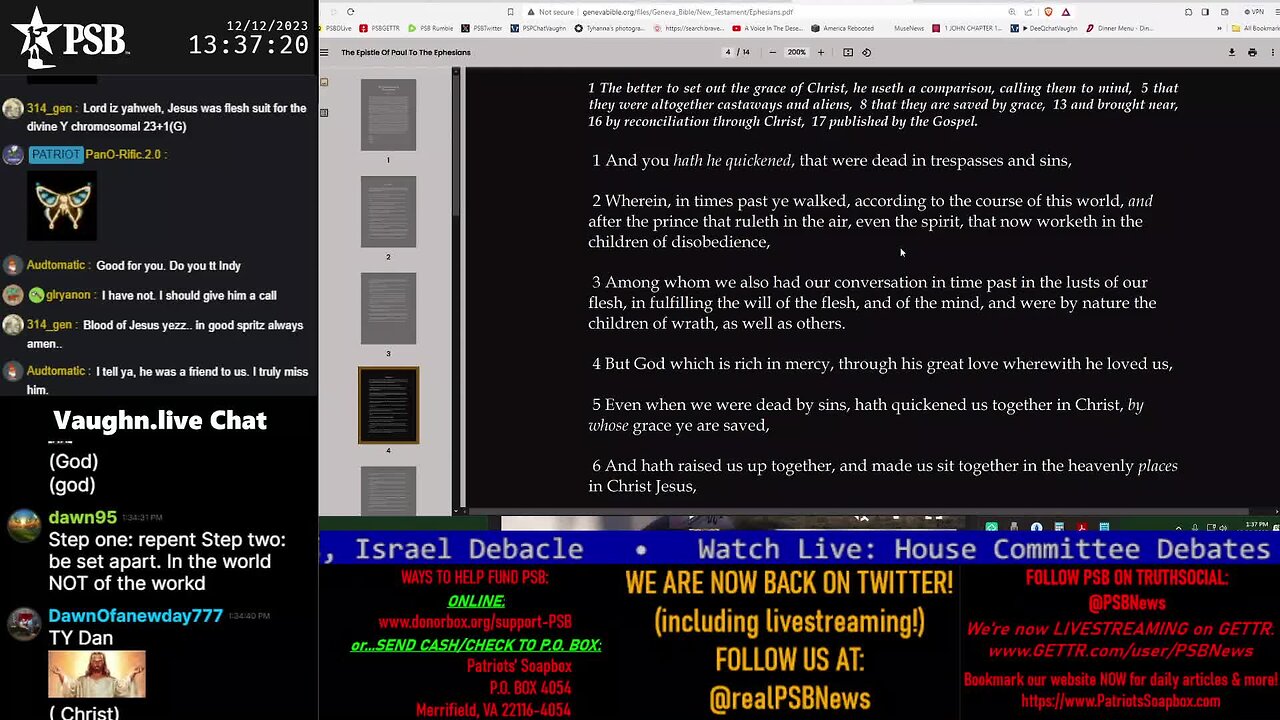Open the Dinner Menu bookmark
Image resolution: width=1280 pixels, height=720 pixels.
(x=1120, y=28)
